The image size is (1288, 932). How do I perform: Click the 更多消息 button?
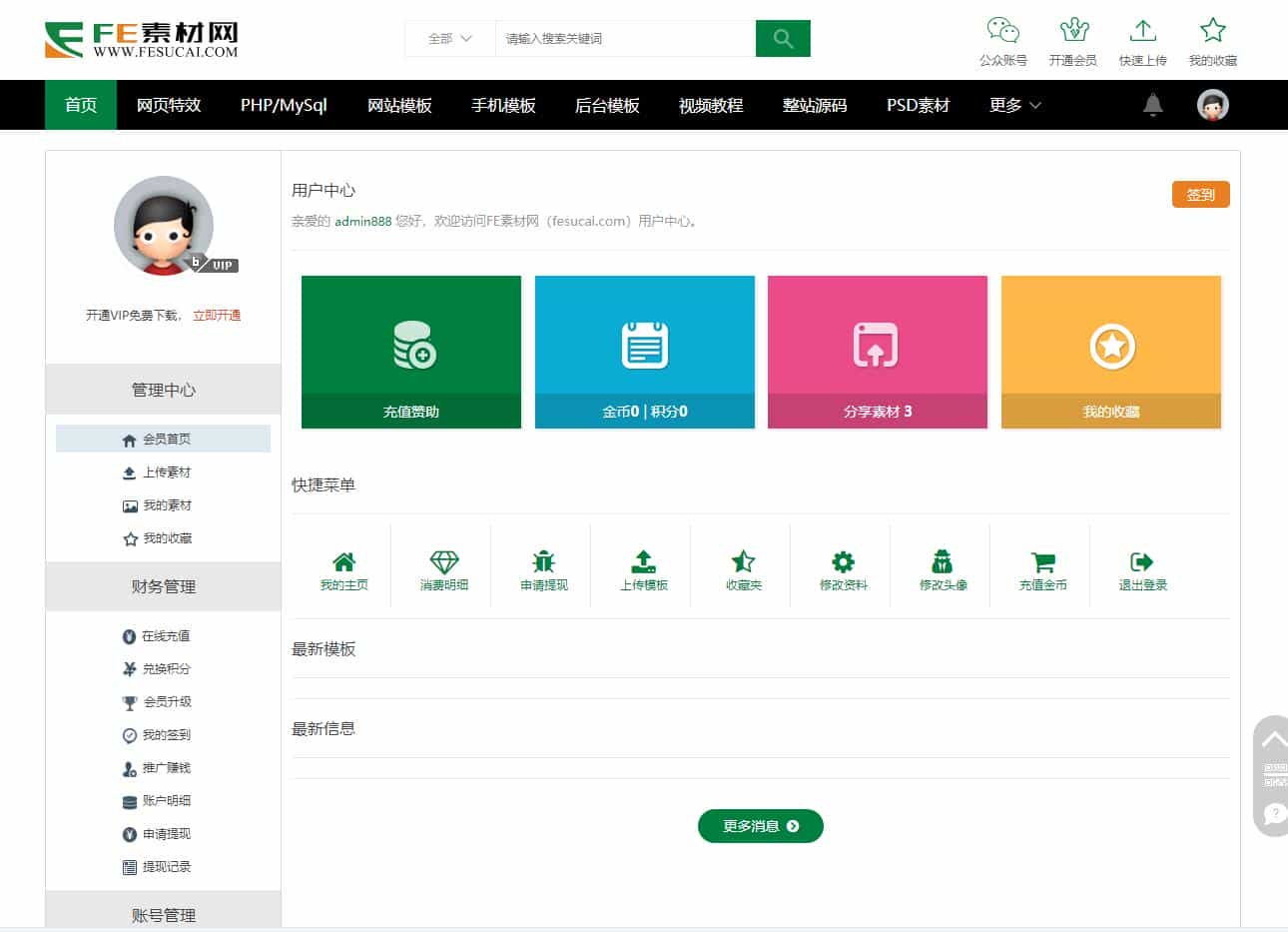761,826
